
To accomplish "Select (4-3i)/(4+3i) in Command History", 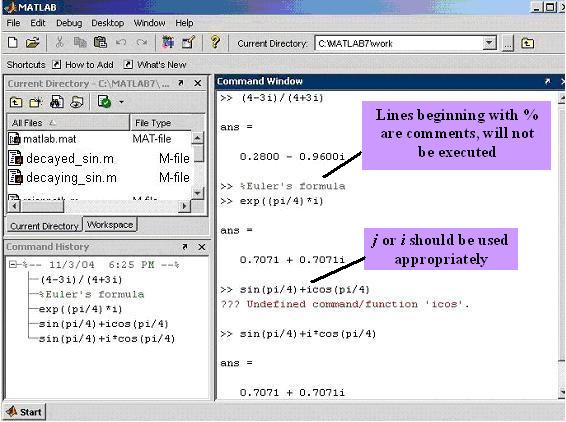I will (x=82, y=280).
